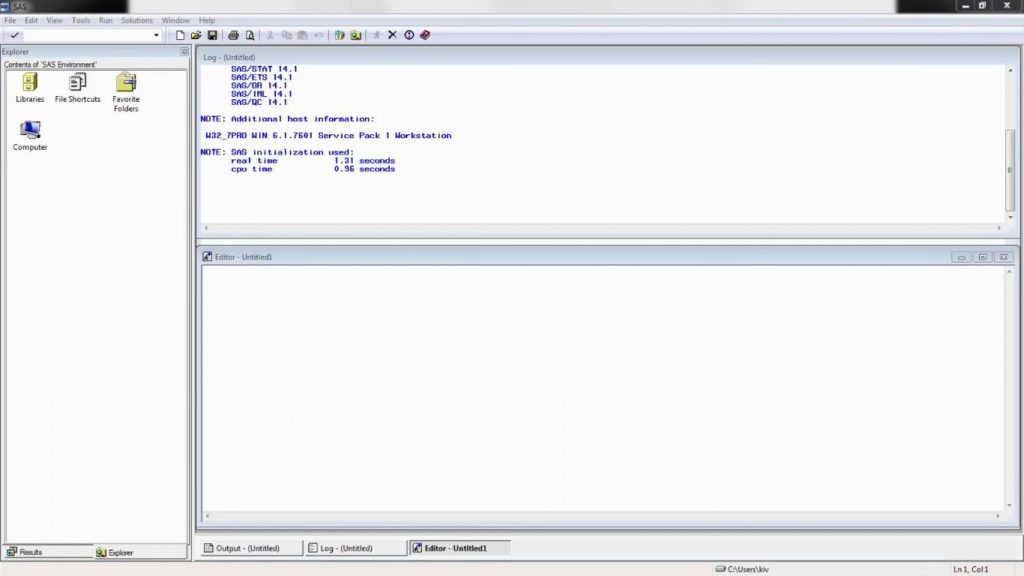The width and height of the screenshot is (1024, 576).
Task: Open the Libraries icon in Explorer
Action: [30, 87]
